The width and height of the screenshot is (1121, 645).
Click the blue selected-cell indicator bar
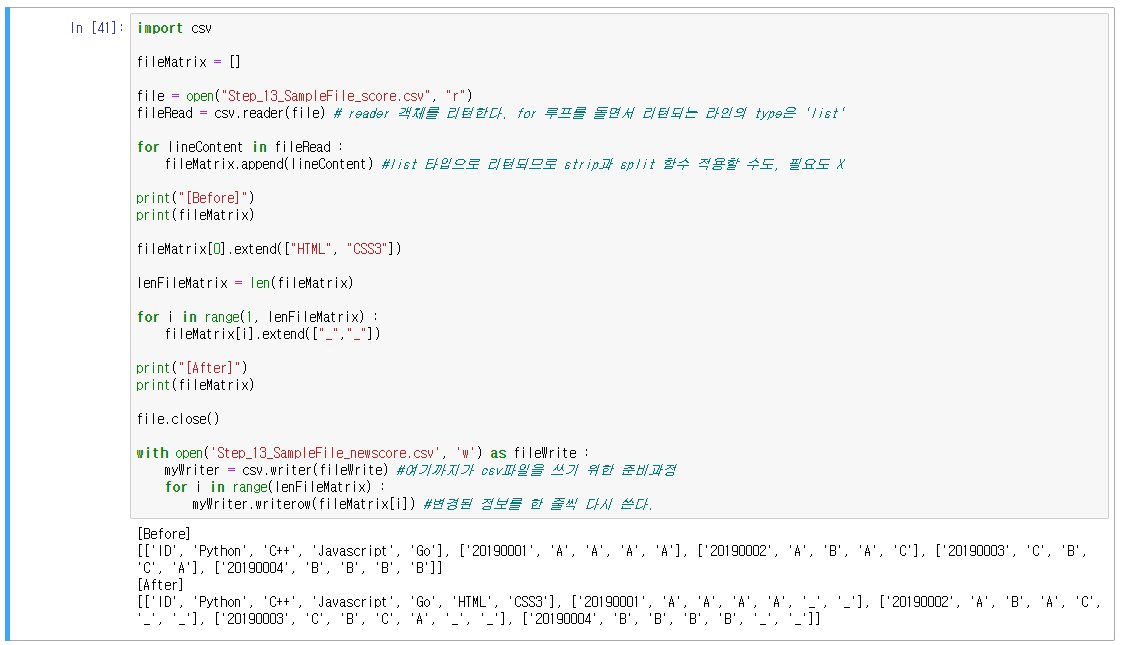click(x=8, y=325)
